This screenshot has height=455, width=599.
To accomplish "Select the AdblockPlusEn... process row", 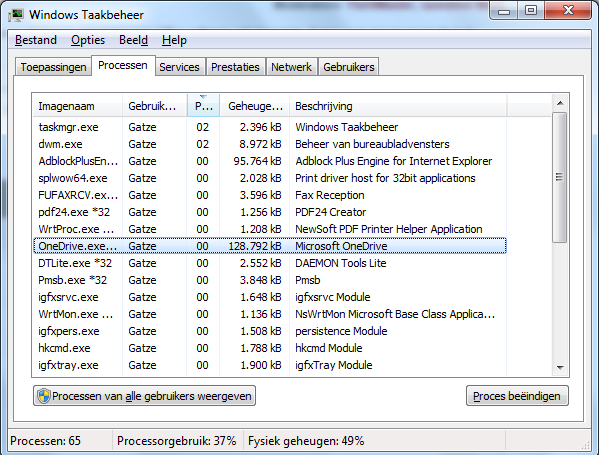I will 270,161.
